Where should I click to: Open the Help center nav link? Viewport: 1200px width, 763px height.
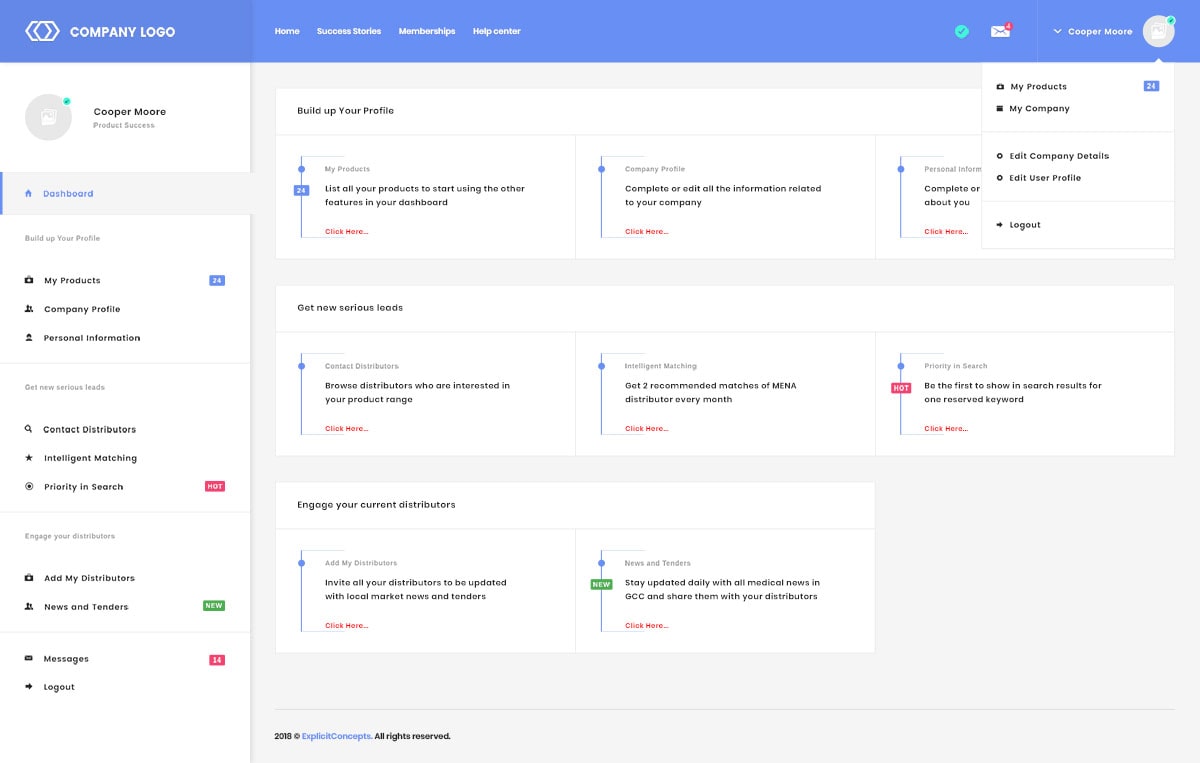(496, 31)
